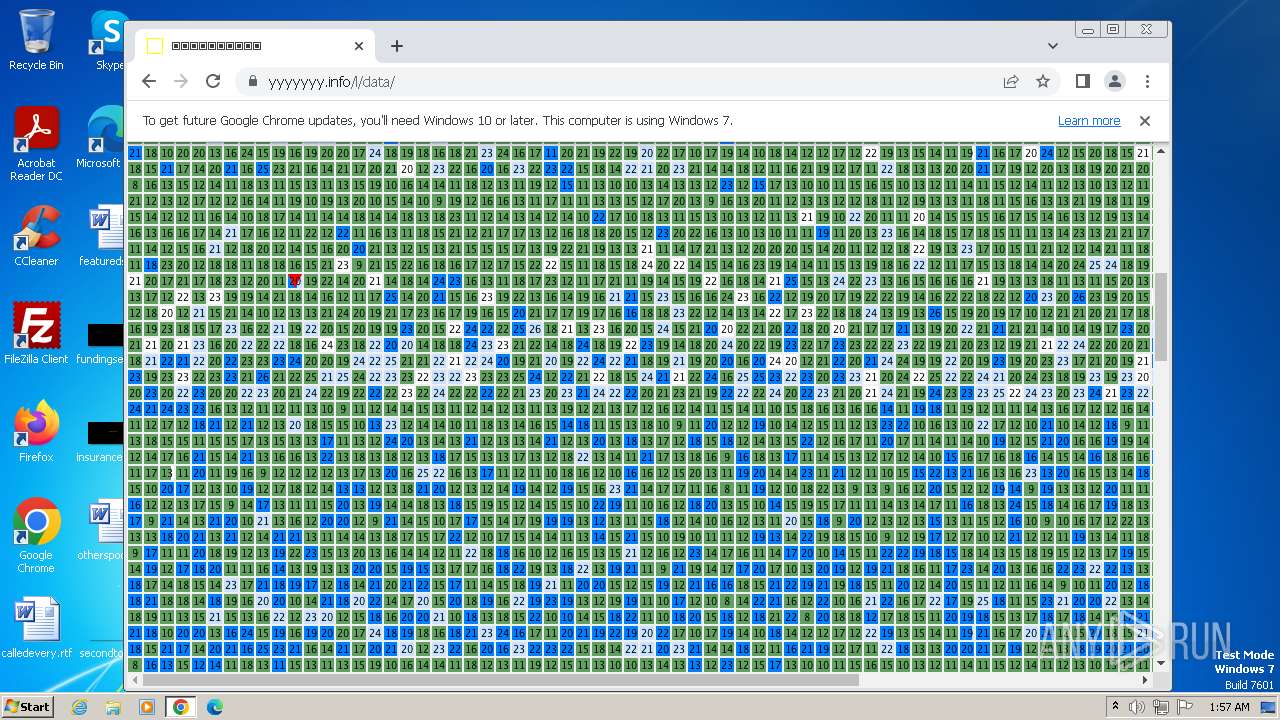Click the scroll-up arrow of the page

coord(1161,152)
